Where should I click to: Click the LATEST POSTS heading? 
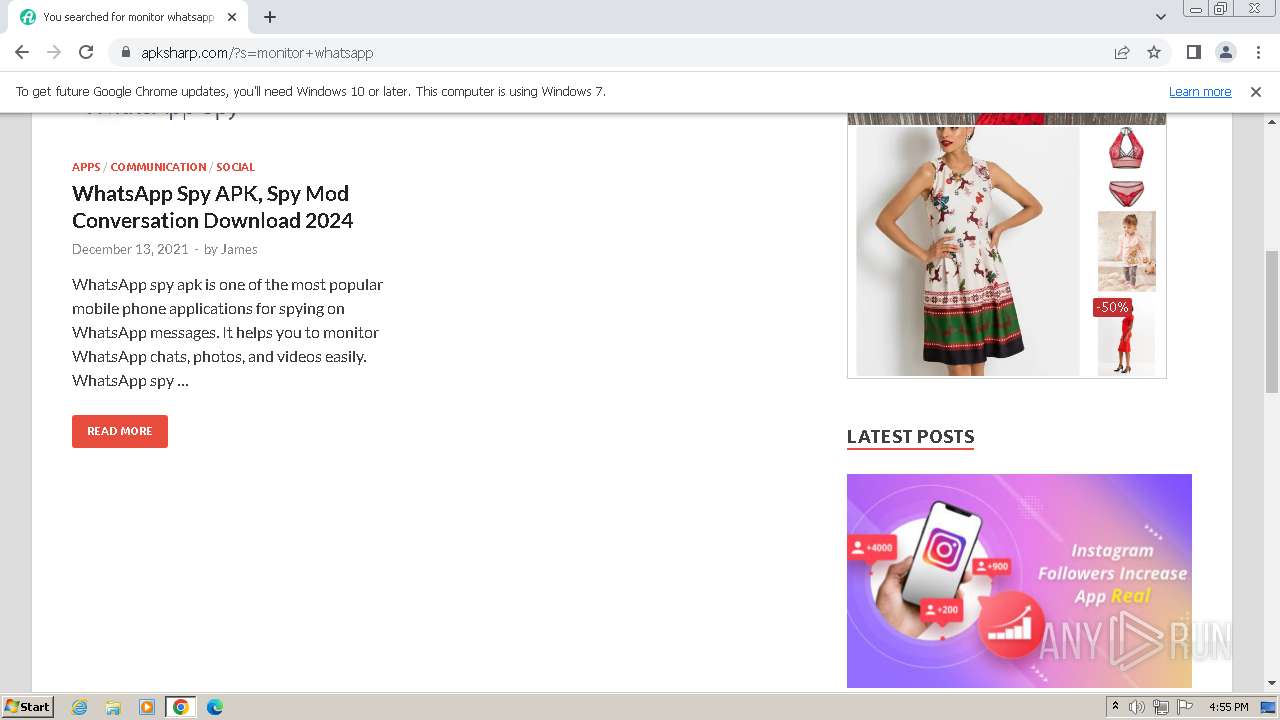click(910, 436)
